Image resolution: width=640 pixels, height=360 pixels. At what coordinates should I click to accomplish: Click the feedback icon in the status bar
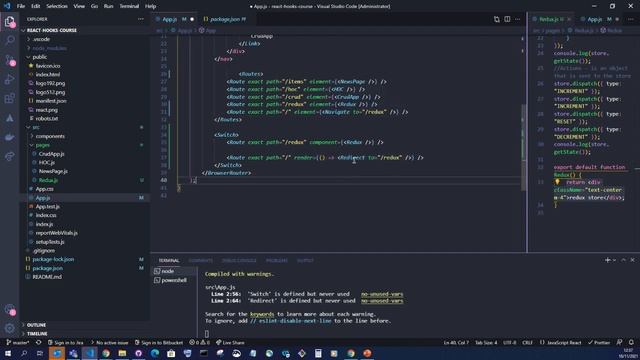tap(619, 342)
